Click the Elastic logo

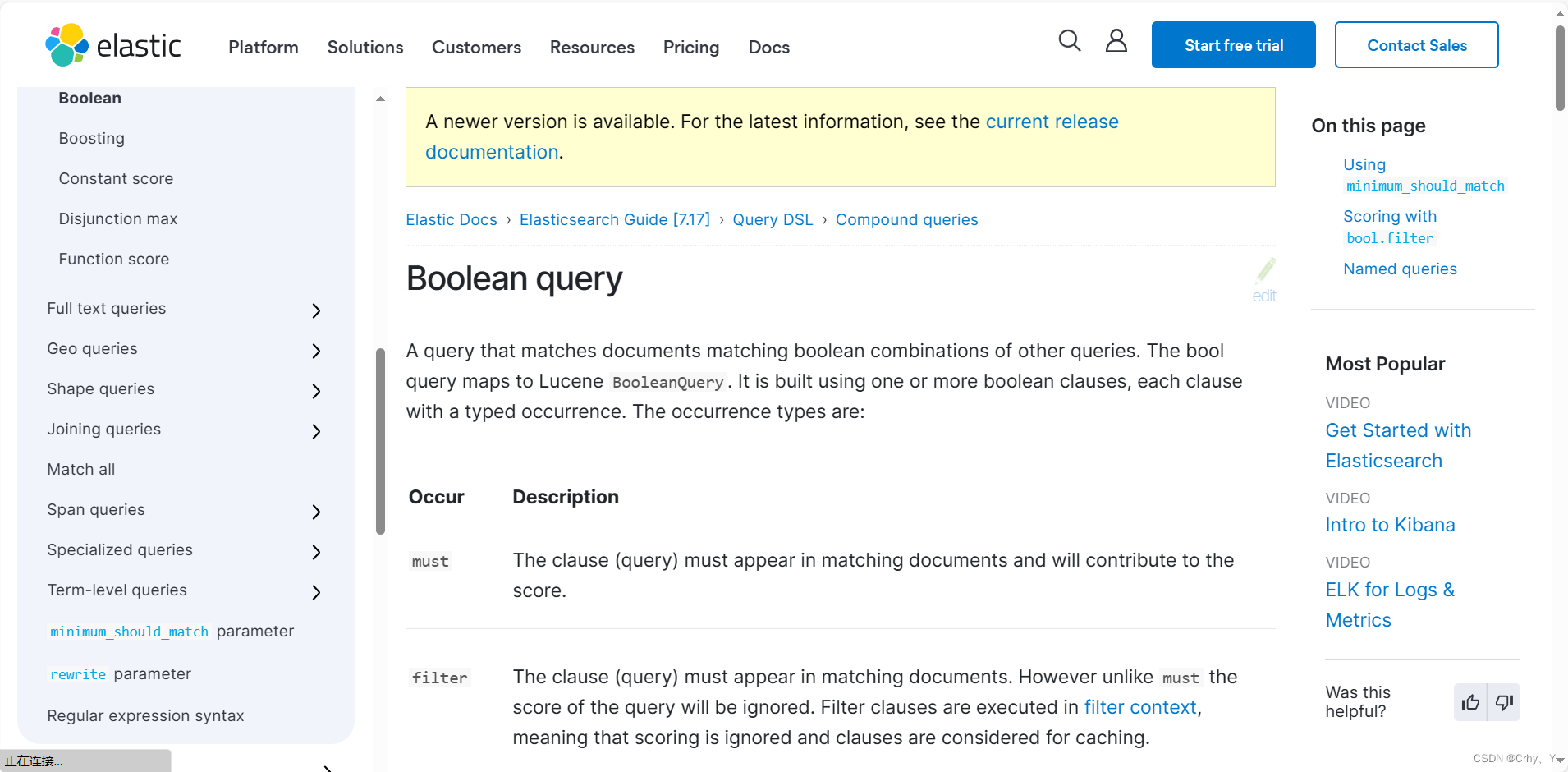tap(113, 45)
